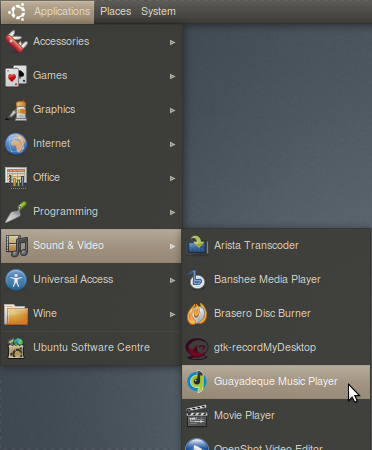Open the Places menu
This screenshot has height=450, width=372.
pyautogui.click(x=116, y=12)
